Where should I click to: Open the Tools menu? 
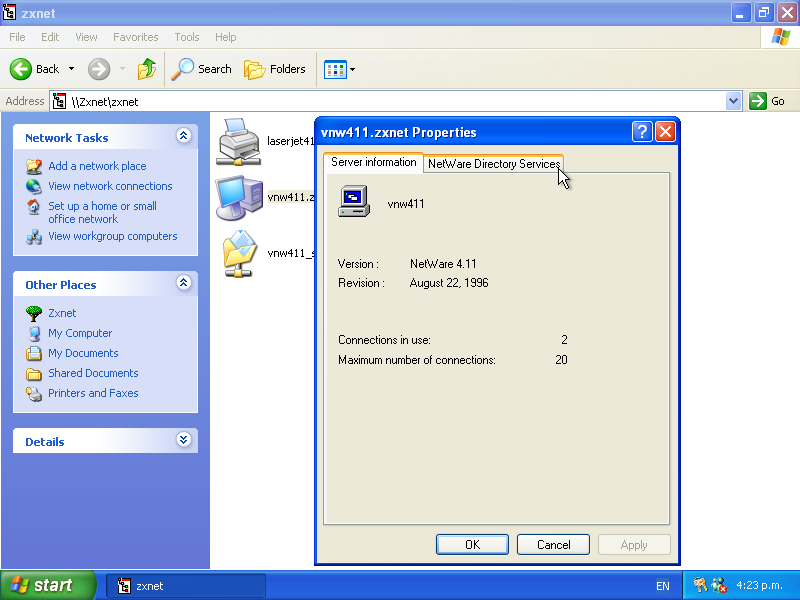coord(187,37)
